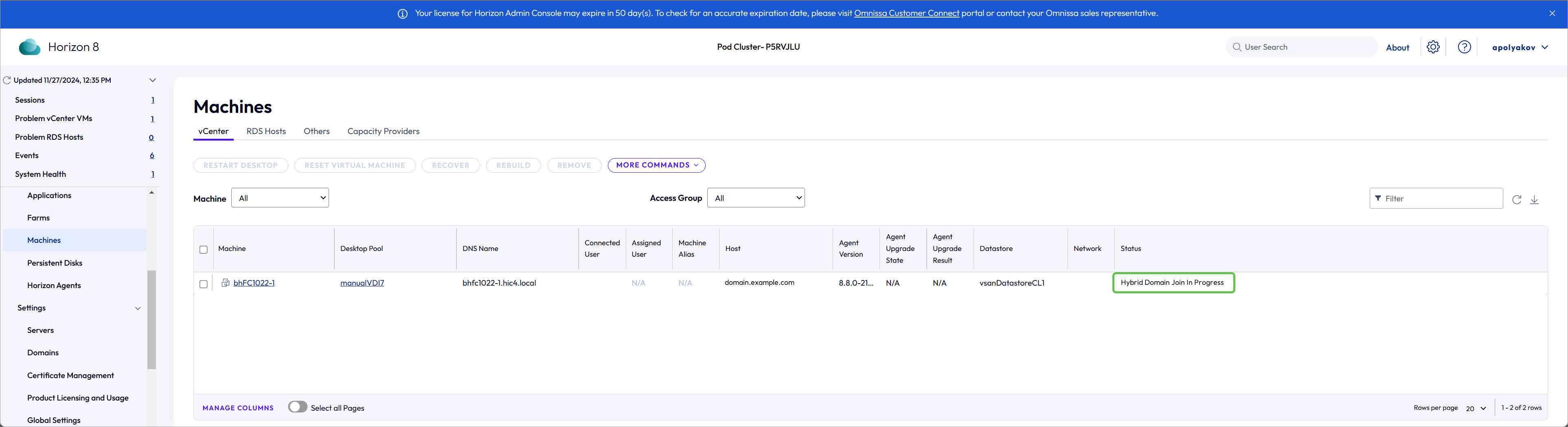This screenshot has width=1568, height=427.
Task: Click the info icon in the license banner
Action: (x=402, y=13)
